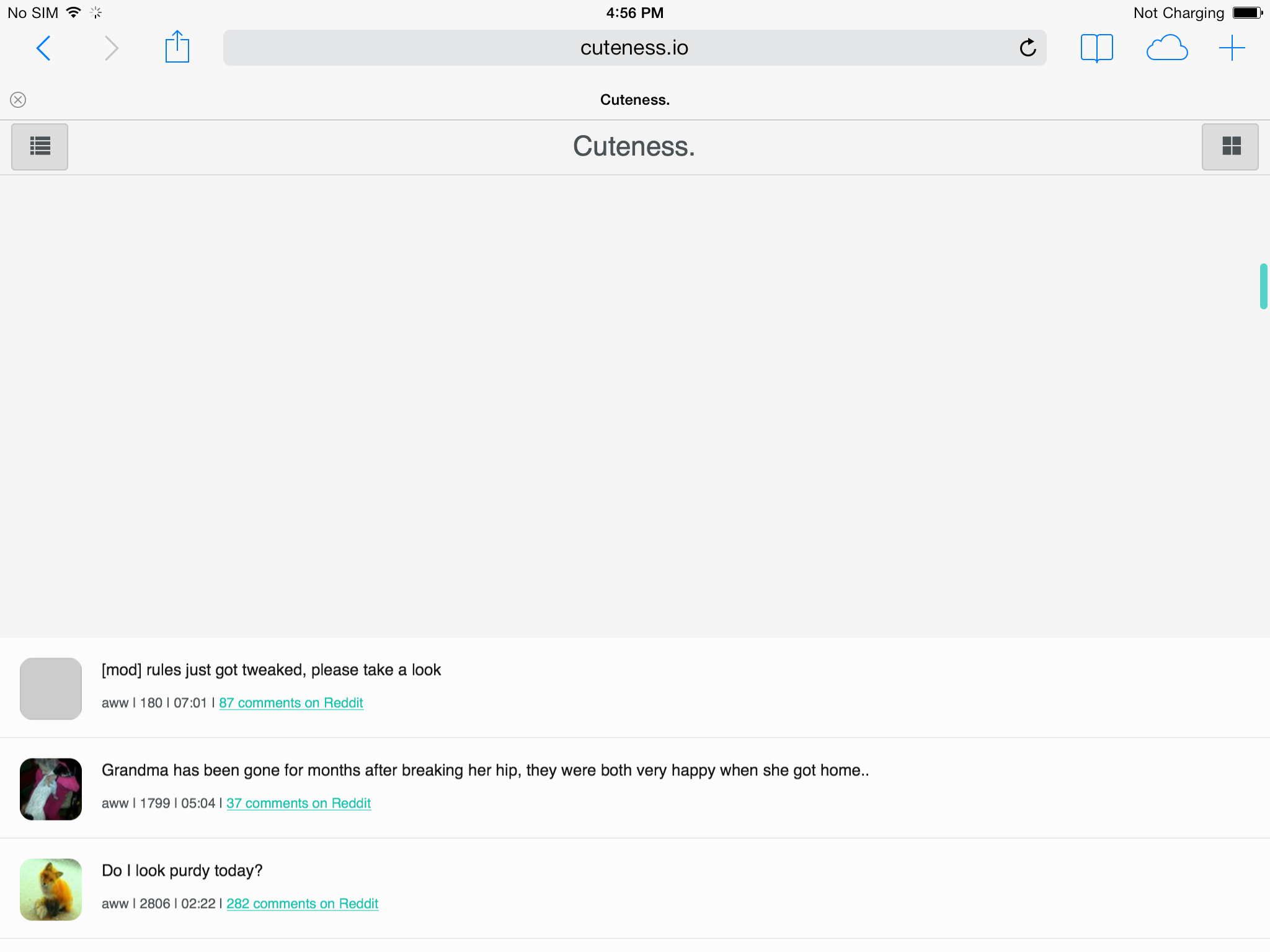Open the Grandma post thumbnail
The width and height of the screenshot is (1270, 952).
[51, 789]
